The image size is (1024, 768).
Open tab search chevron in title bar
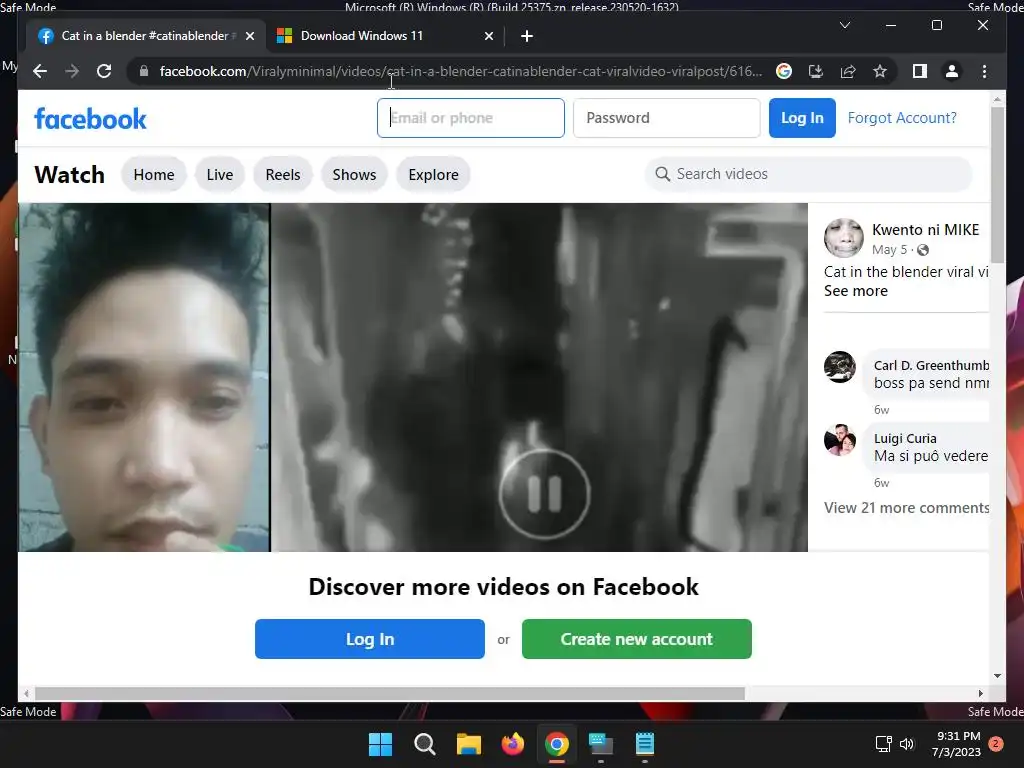click(844, 25)
